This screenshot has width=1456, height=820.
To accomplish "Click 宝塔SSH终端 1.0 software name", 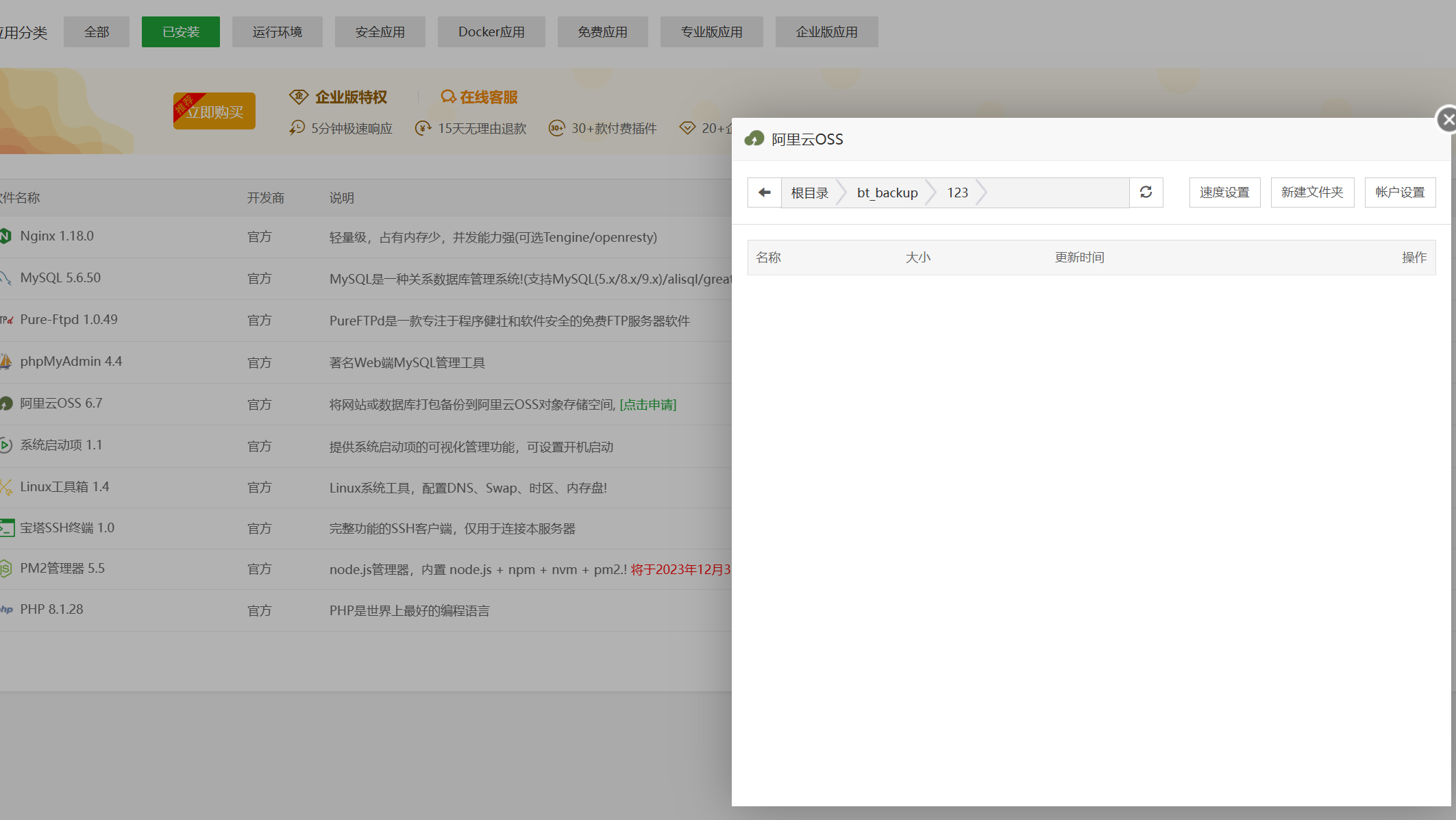I will click(67, 528).
